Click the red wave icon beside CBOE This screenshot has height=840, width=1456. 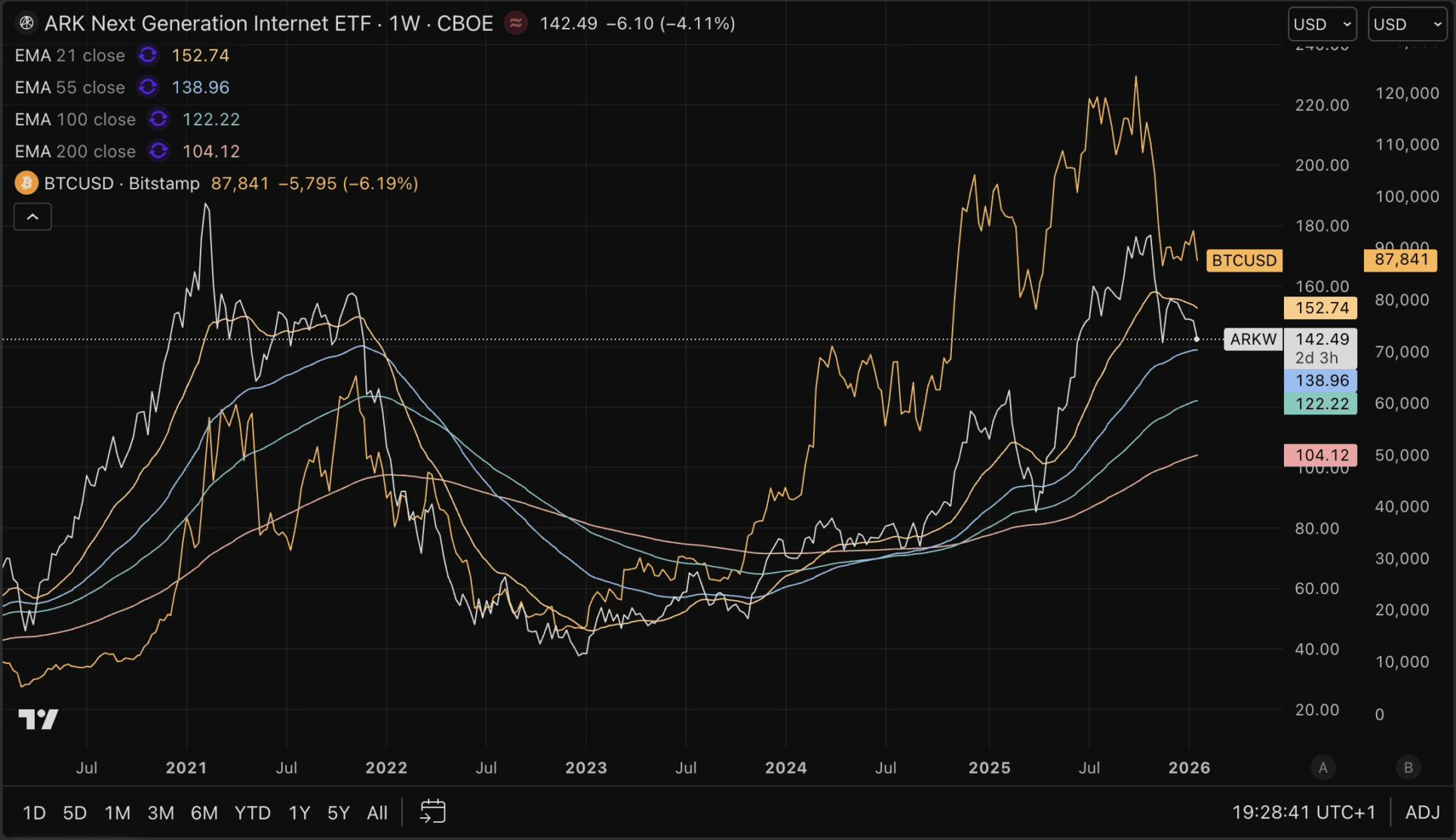click(x=516, y=23)
